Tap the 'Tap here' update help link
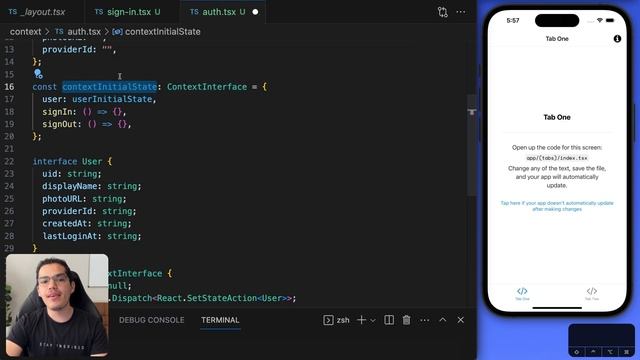The width and height of the screenshot is (640, 360). click(557, 206)
